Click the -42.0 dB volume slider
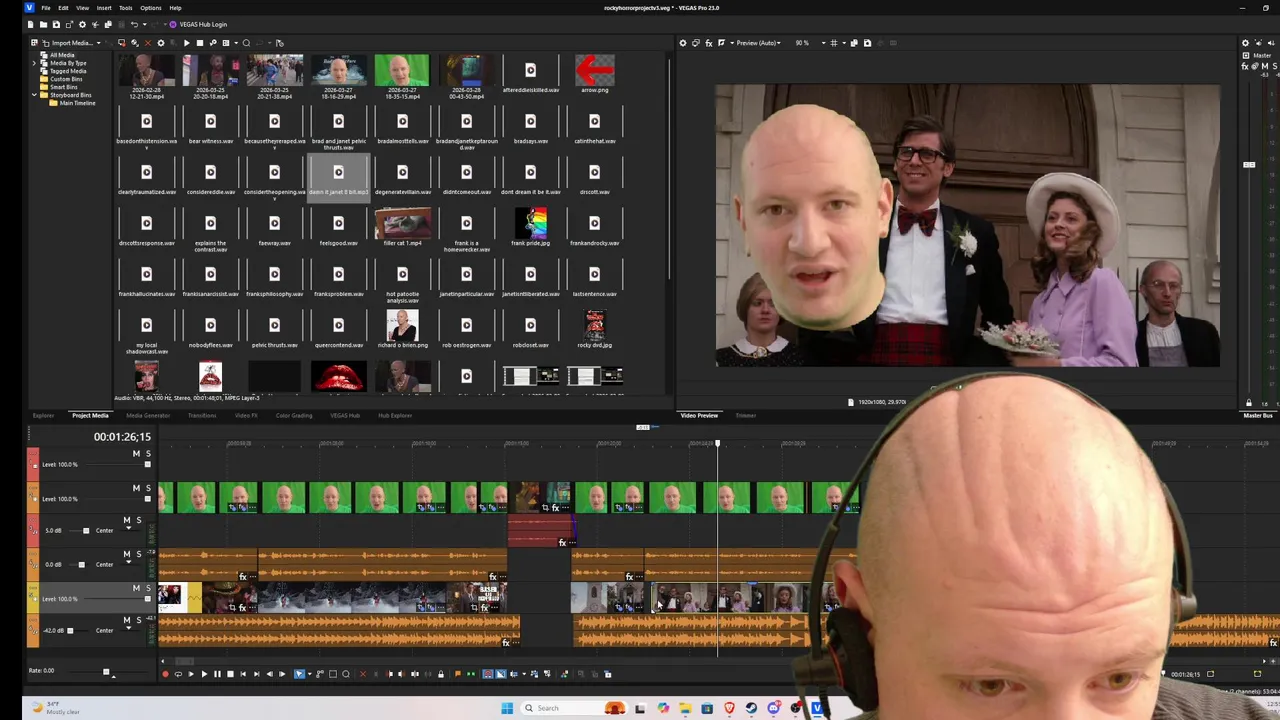The image size is (1280, 720). pos(70,631)
